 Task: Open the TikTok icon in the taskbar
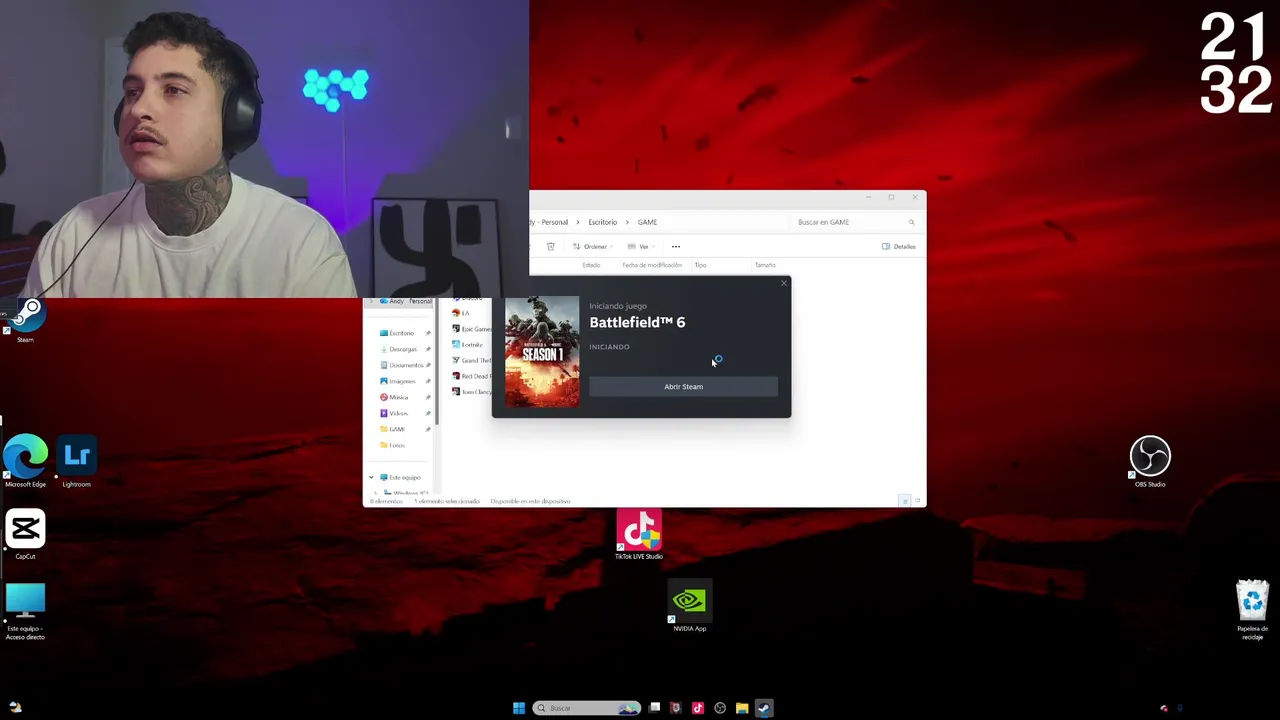[x=698, y=708]
